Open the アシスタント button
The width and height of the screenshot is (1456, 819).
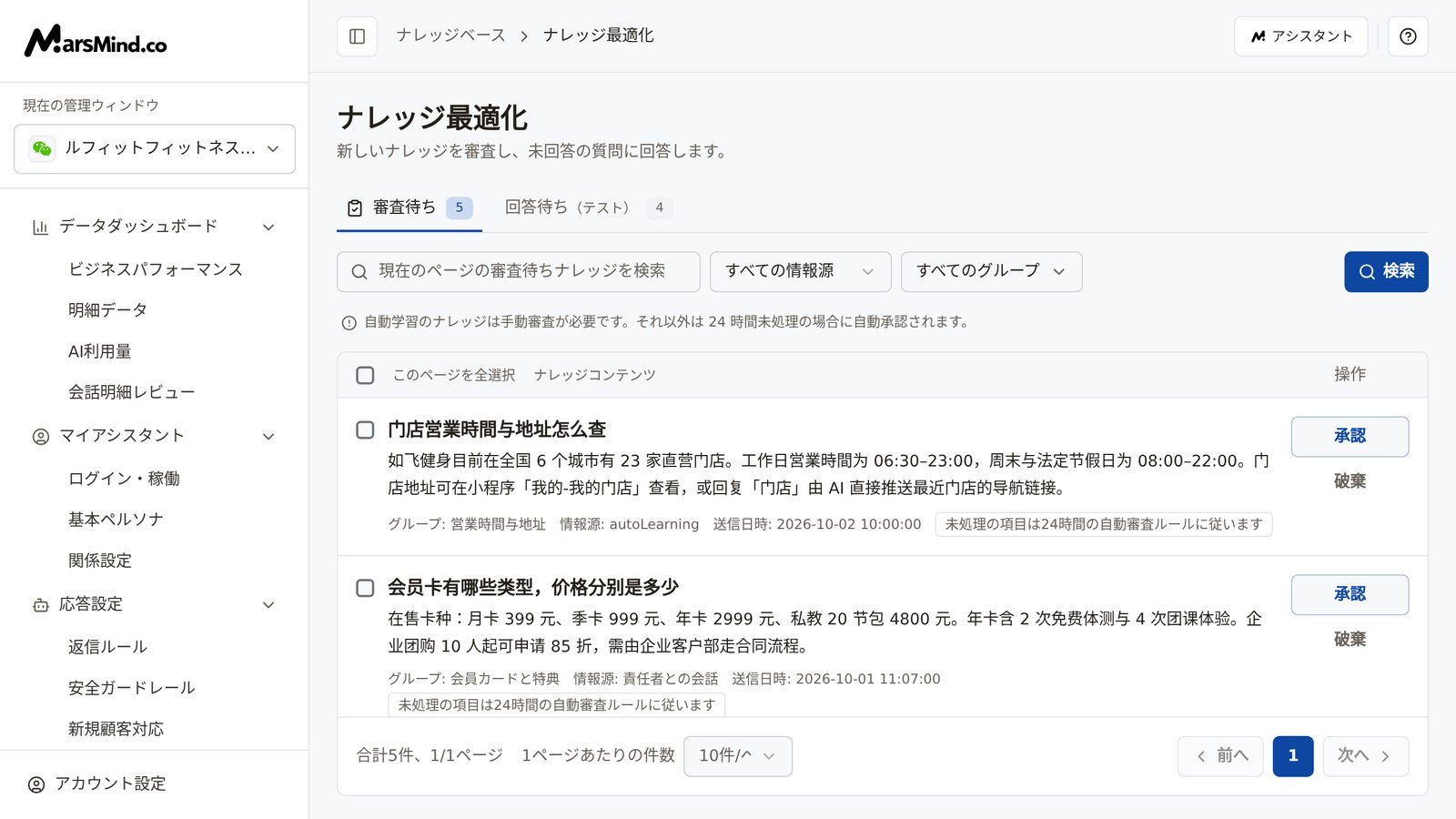[x=1301, y=36]
